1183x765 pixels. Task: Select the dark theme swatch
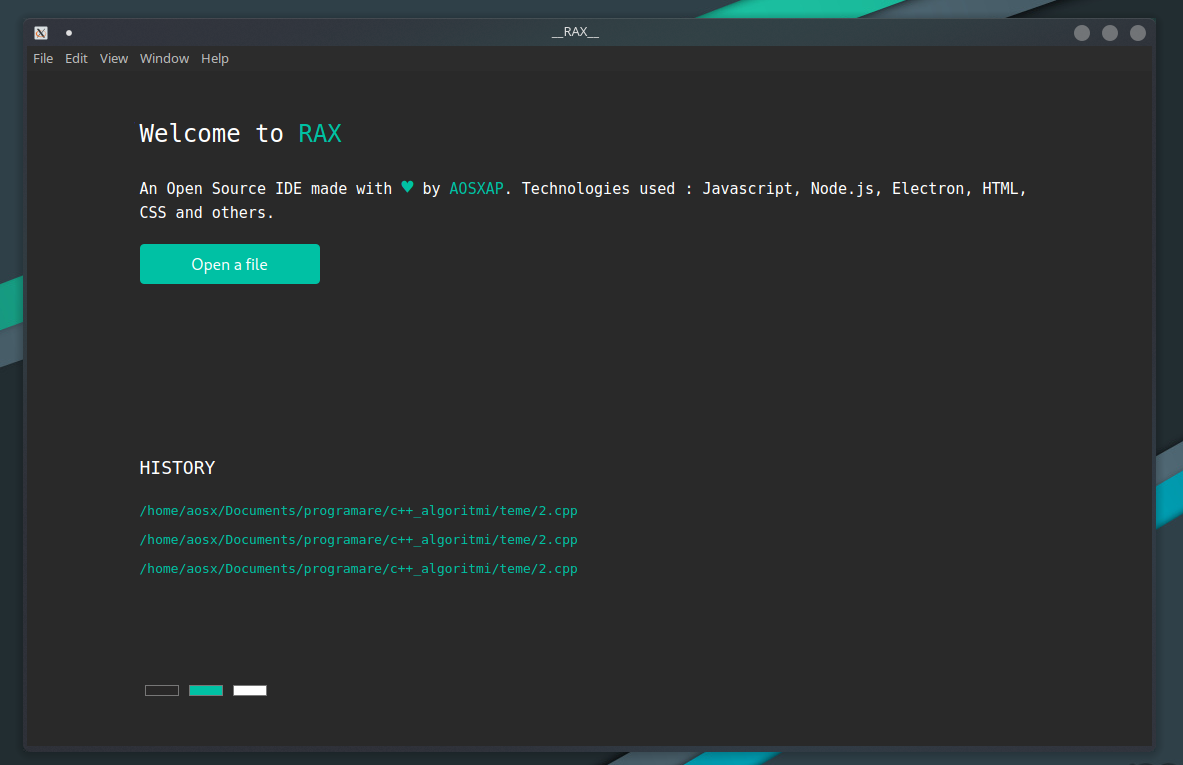click(x=161, y=690)
